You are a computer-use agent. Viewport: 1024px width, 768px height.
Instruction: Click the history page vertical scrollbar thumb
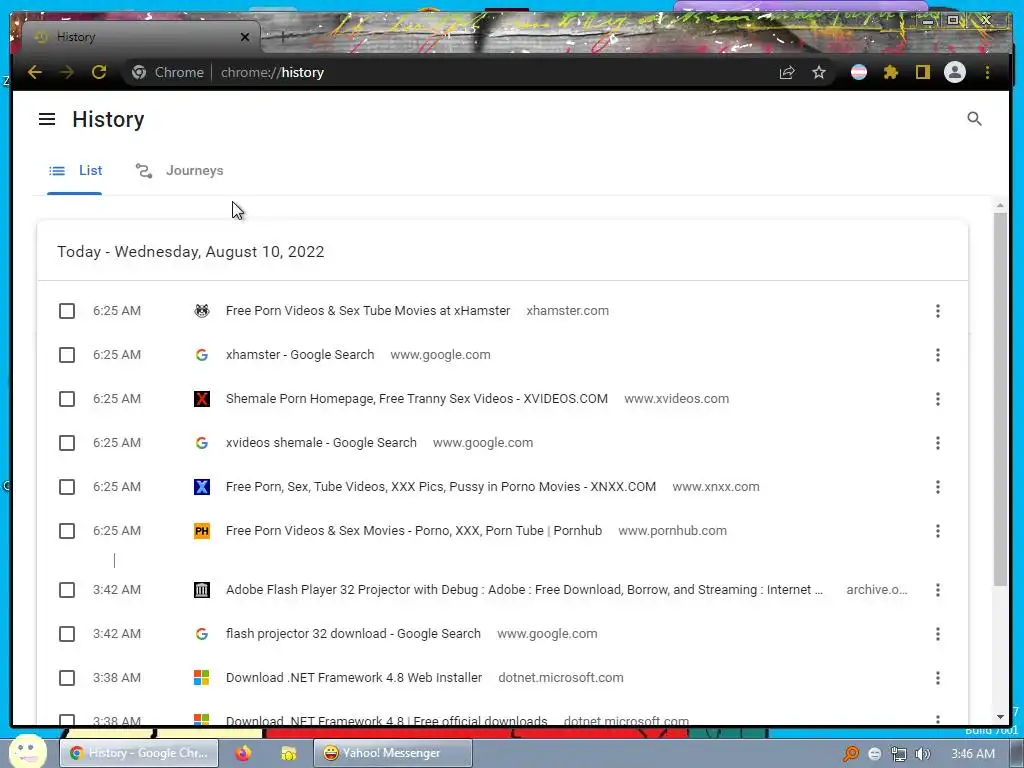1000,398
